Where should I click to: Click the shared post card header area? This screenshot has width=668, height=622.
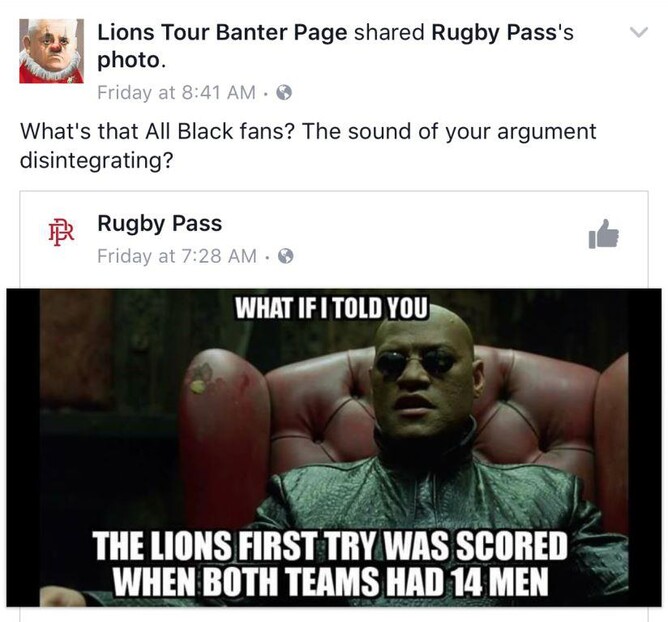click(334, 239)
